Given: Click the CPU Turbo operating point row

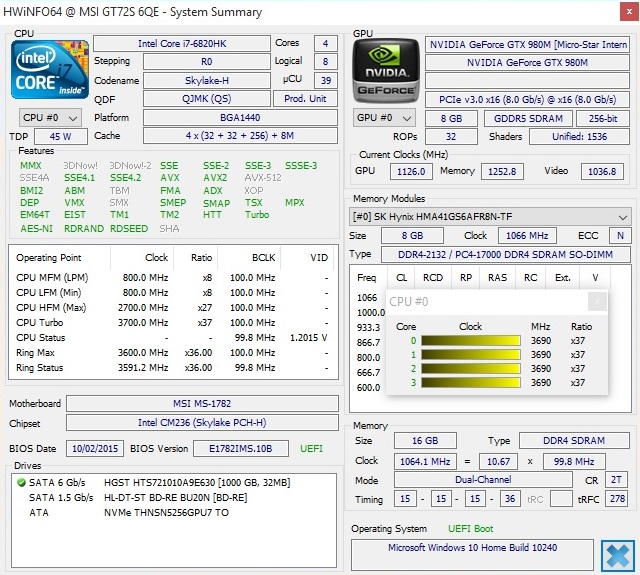Looking at the screenshot, I should point(173,323).
